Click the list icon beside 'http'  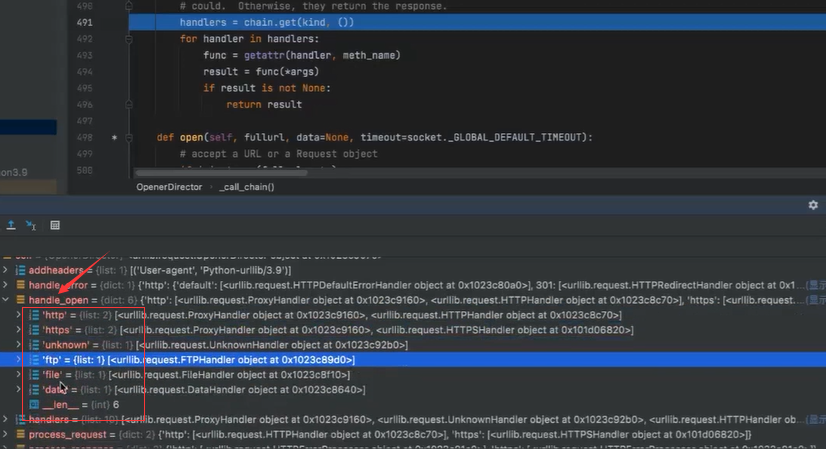[34, 315]
